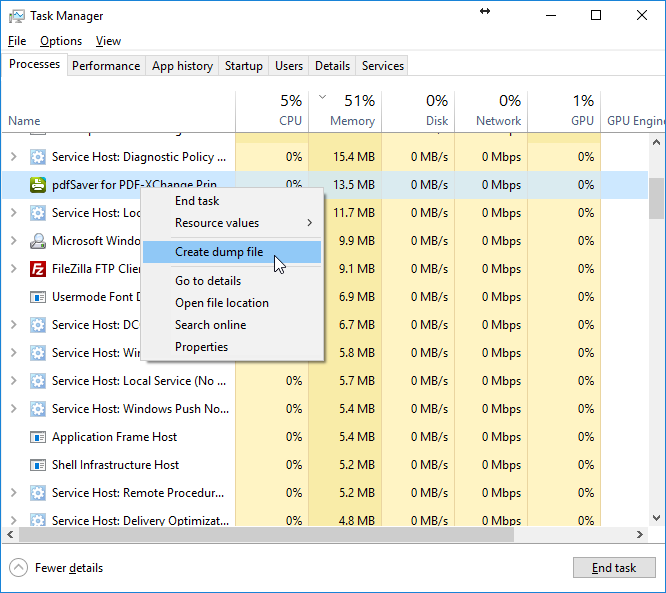
Task: Click the Task Manager title bar icon
Action: click(x=17, y=16)
